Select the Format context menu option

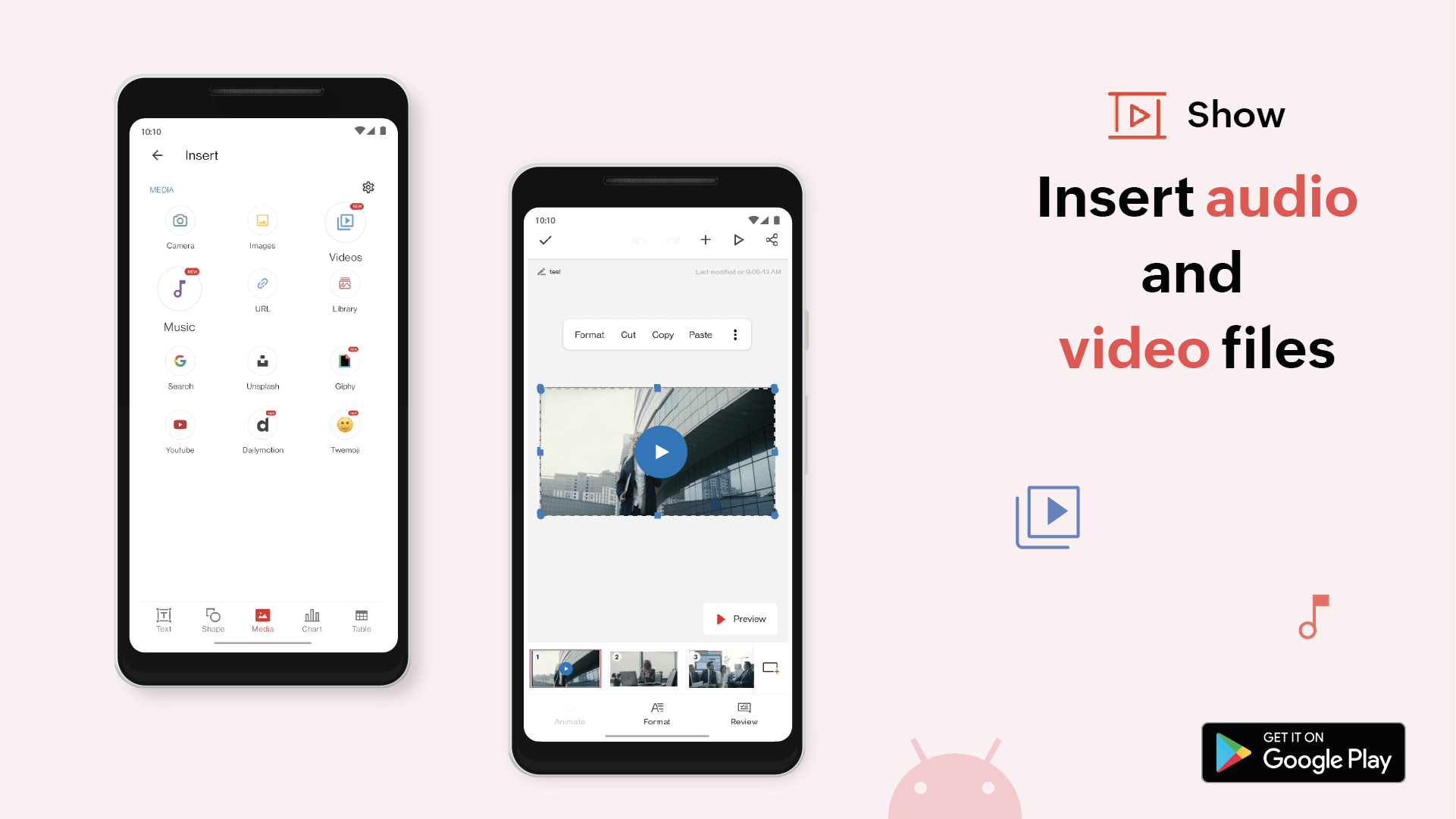coord(590,334)
